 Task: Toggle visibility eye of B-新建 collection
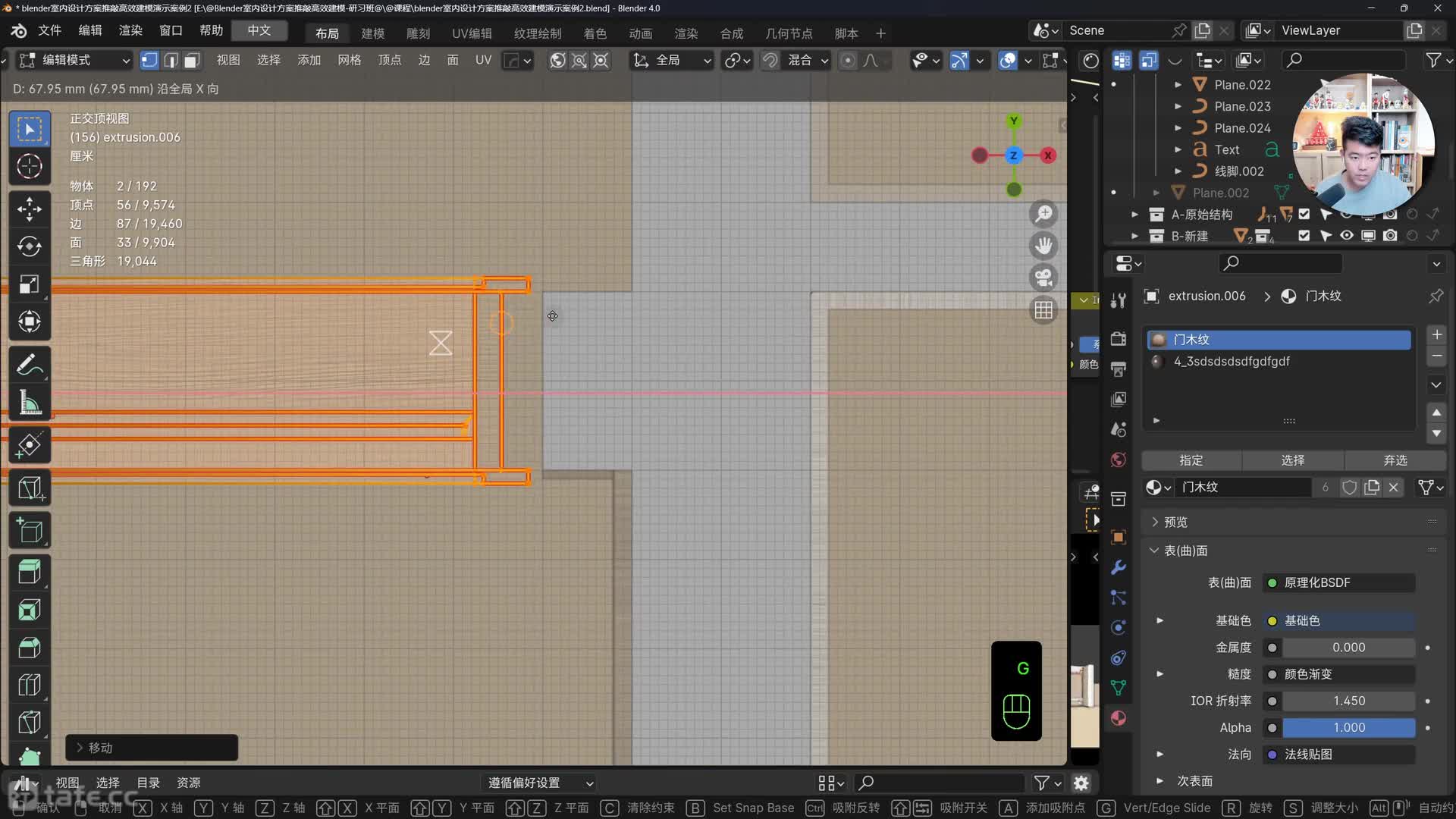[x=1346, y=236]
